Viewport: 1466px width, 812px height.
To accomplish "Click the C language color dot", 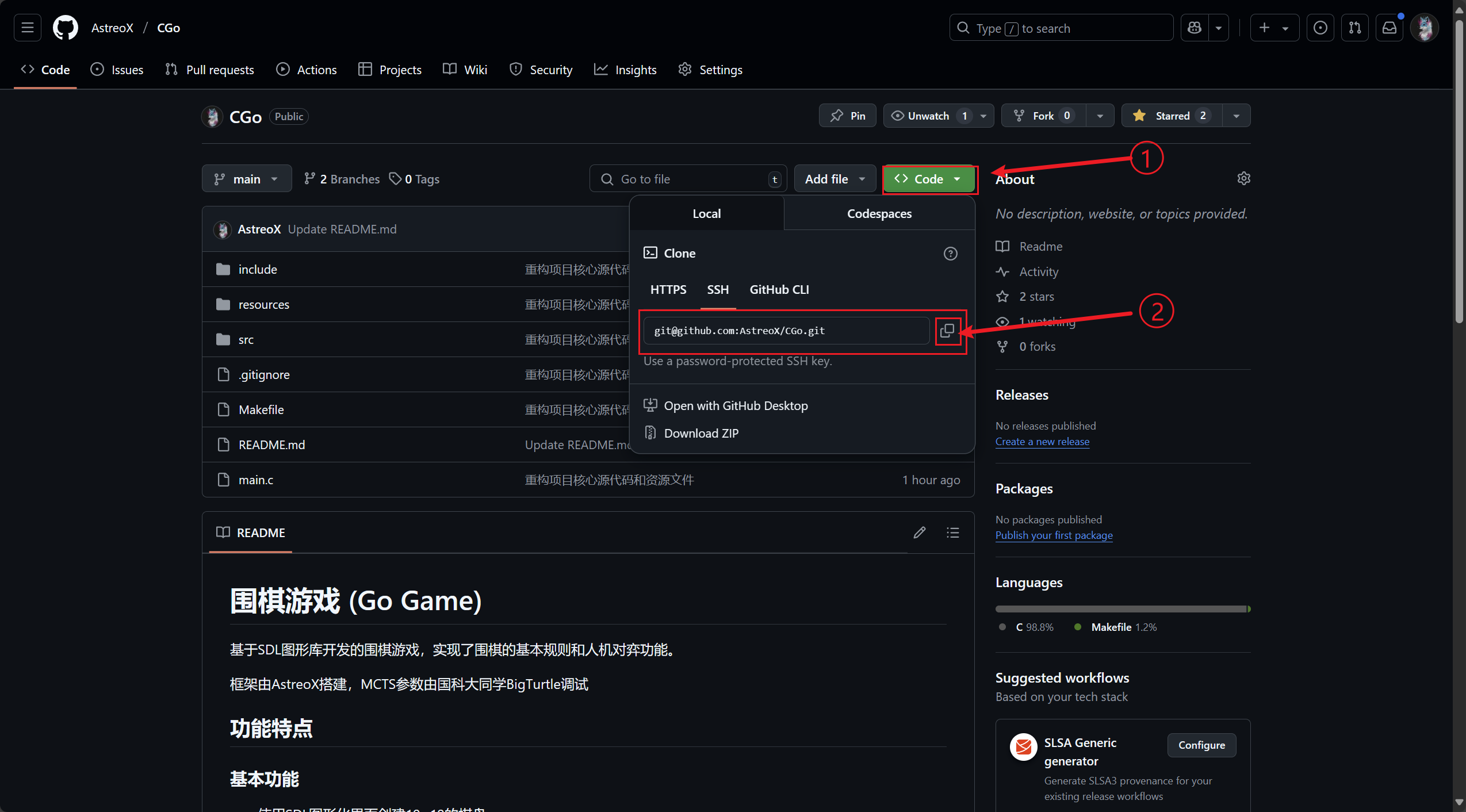I will (x=1002, y=627).
